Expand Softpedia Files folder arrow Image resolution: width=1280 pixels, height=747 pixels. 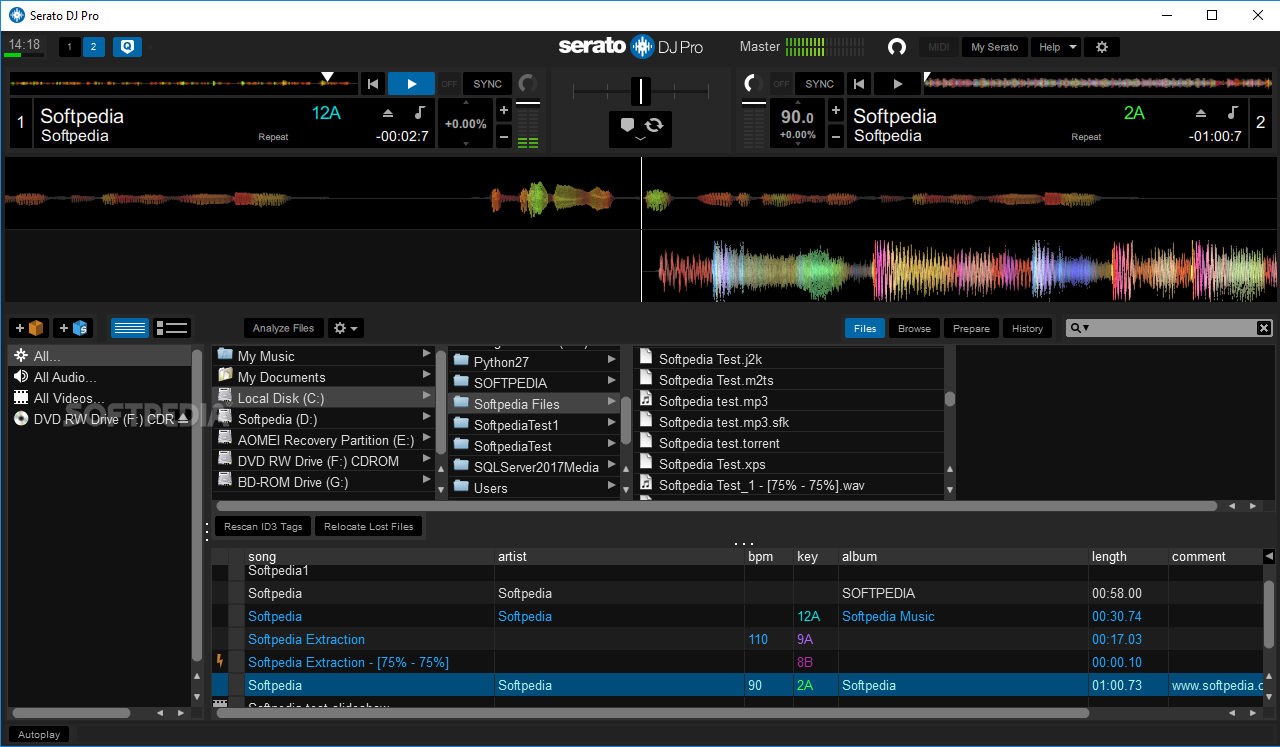(x=611, y=403)
